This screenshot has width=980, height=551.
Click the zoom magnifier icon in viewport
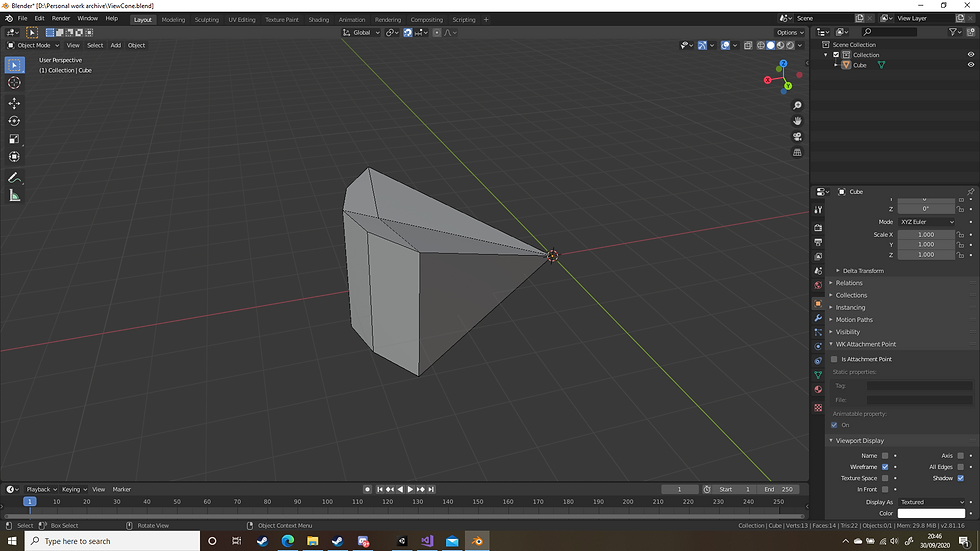(x=797, y=105)
